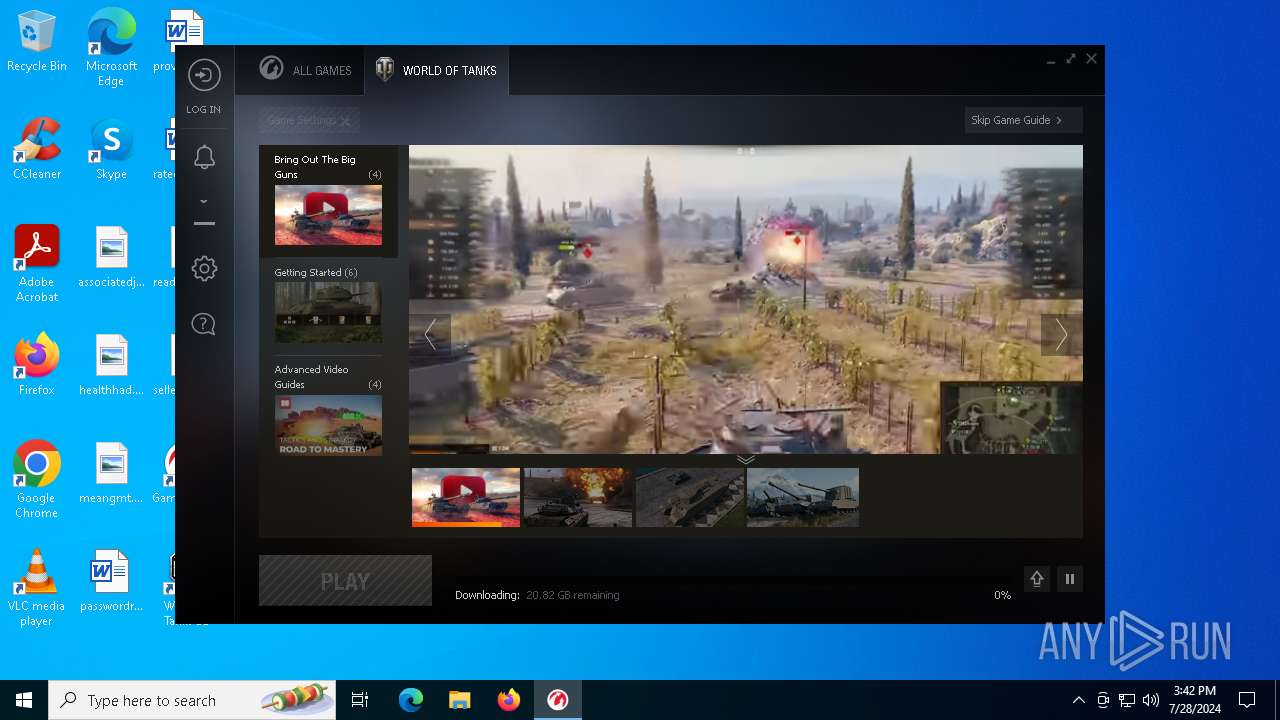Click the taskbar search box

pyautogui.click(x=192, y=700)
